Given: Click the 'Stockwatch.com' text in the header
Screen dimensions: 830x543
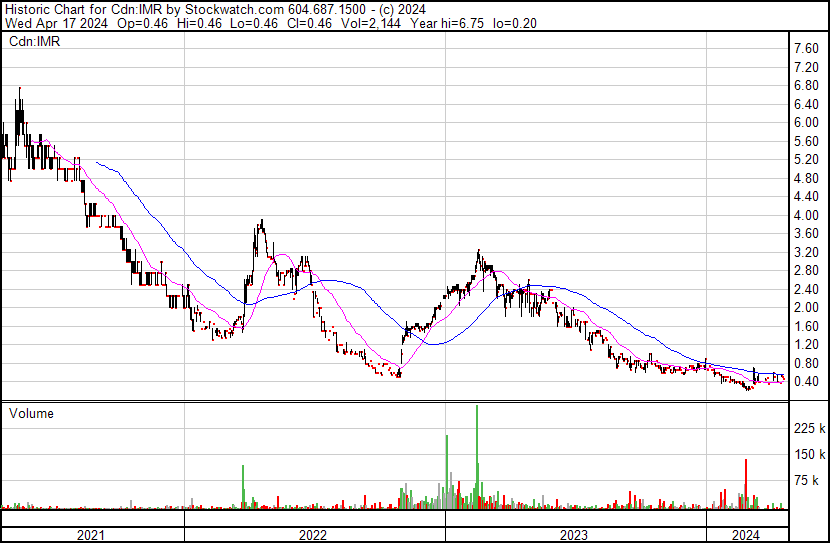Looking at the screenshot, I should 234,10.
